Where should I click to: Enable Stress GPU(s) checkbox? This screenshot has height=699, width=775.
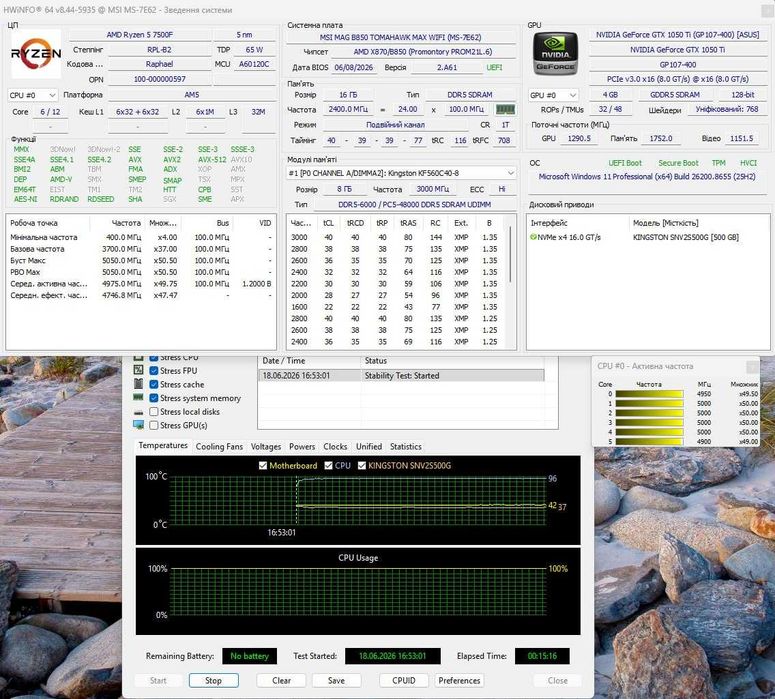coord(154,425)
